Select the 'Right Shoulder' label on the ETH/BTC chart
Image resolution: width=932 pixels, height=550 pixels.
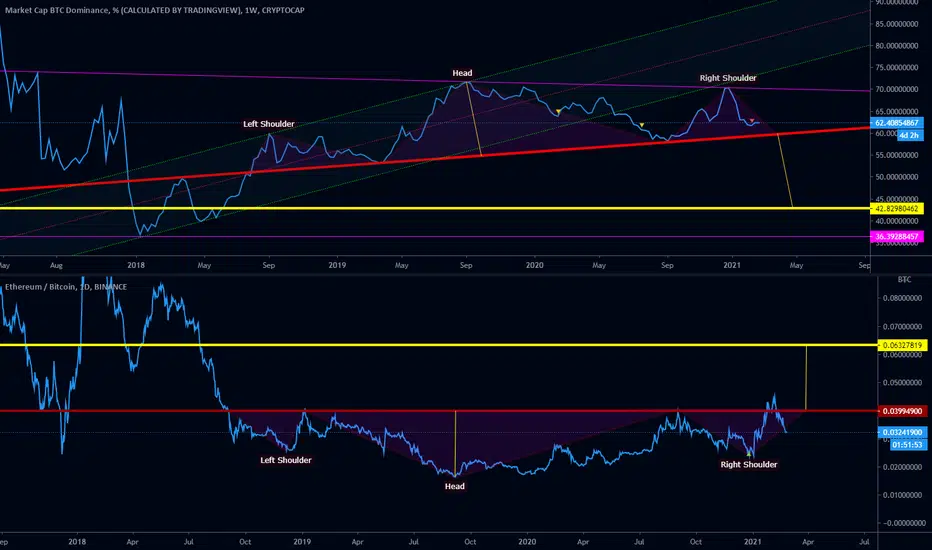(x=749, y=464)
